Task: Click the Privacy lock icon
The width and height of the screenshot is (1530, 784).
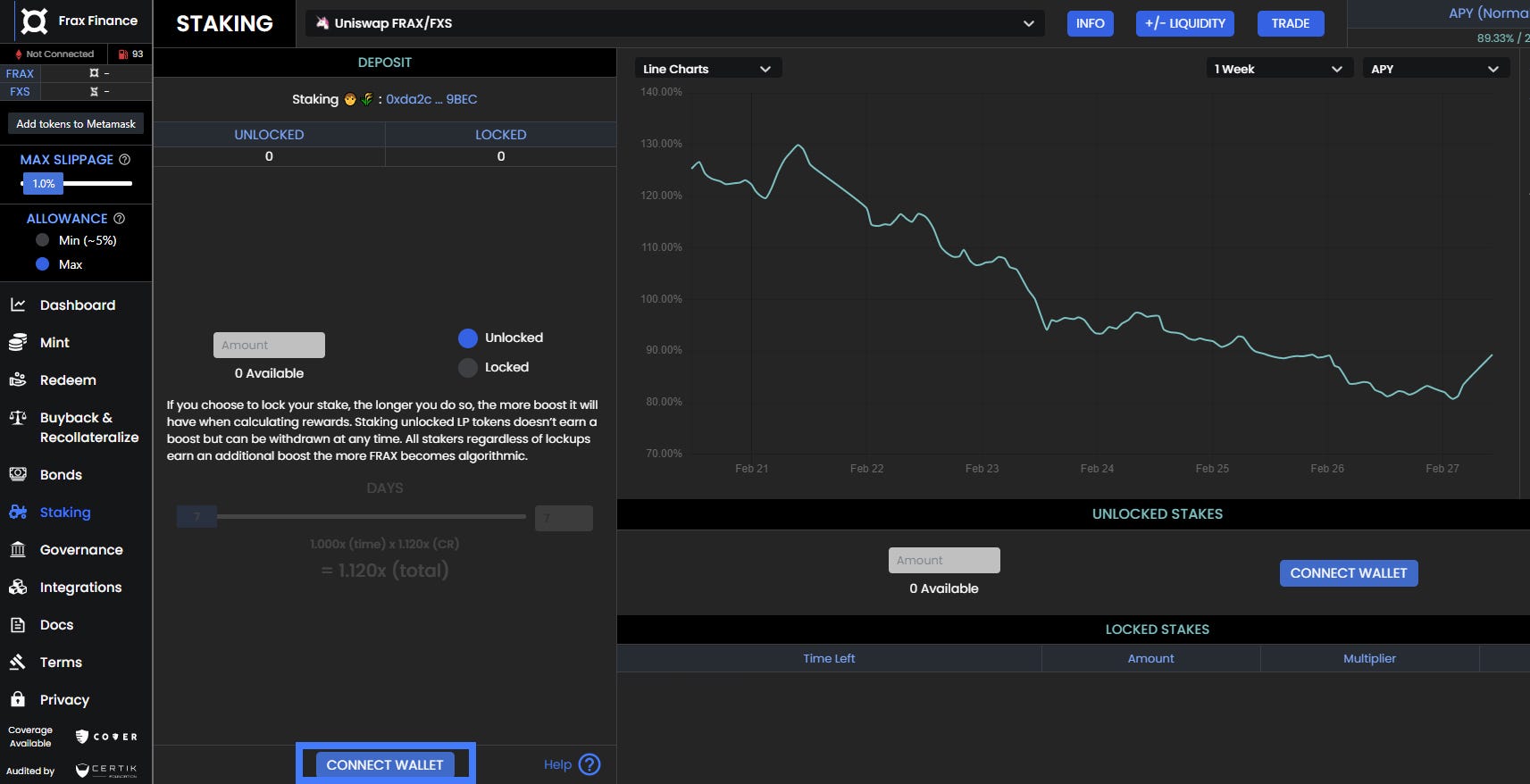Action: [x=18, y=699]
